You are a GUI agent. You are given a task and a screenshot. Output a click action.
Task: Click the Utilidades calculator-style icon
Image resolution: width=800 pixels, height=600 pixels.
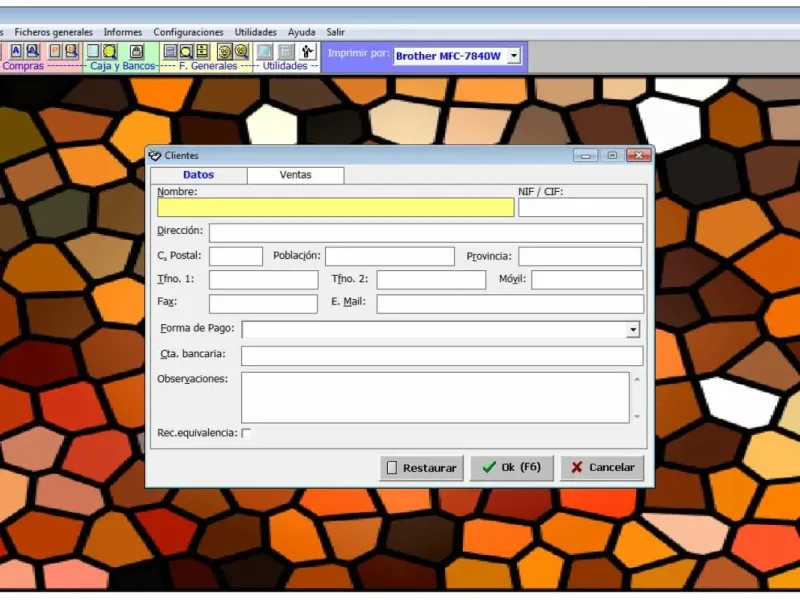point(287,51)
